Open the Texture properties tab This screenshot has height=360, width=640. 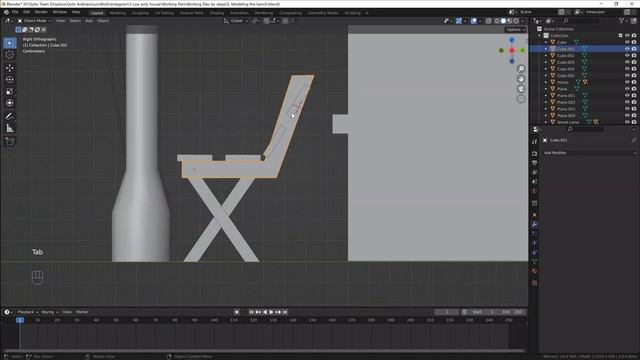[535, 283]
